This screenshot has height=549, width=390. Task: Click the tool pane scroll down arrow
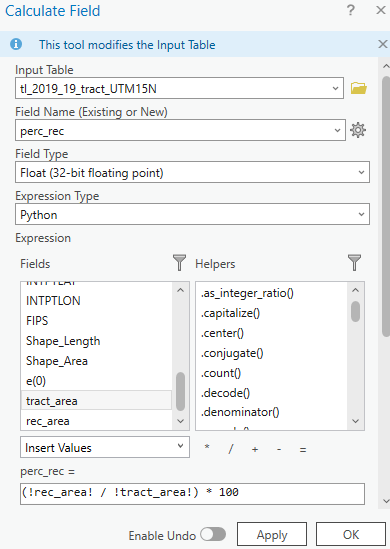point(386,501)
